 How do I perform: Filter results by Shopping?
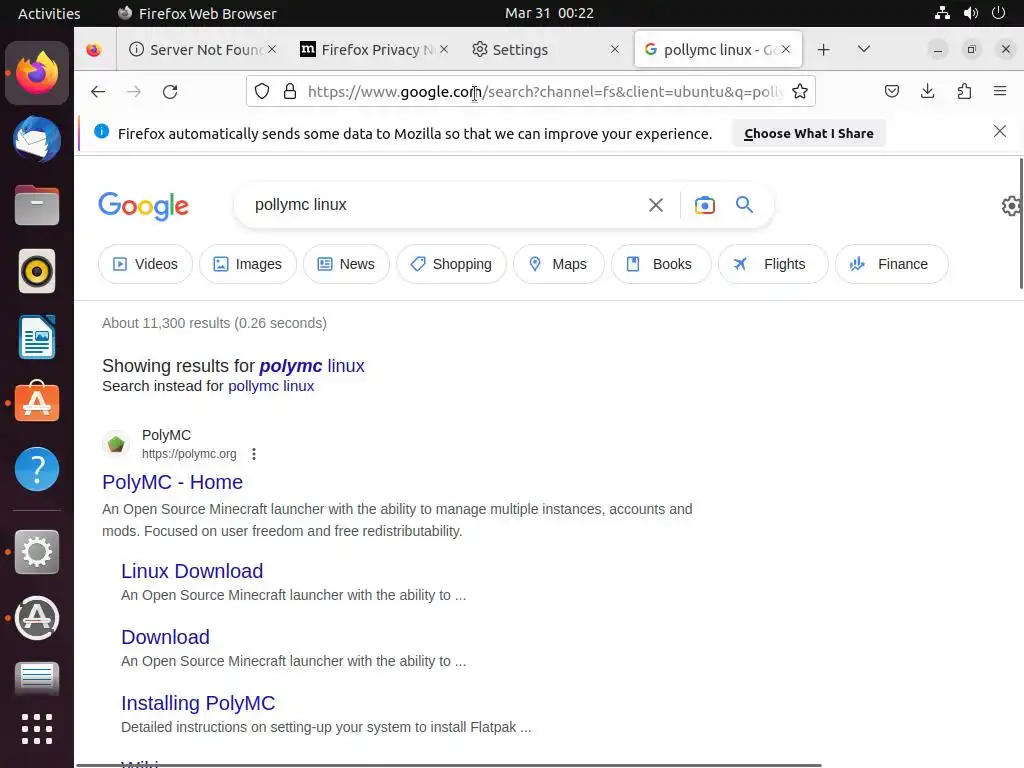(451, 264)
